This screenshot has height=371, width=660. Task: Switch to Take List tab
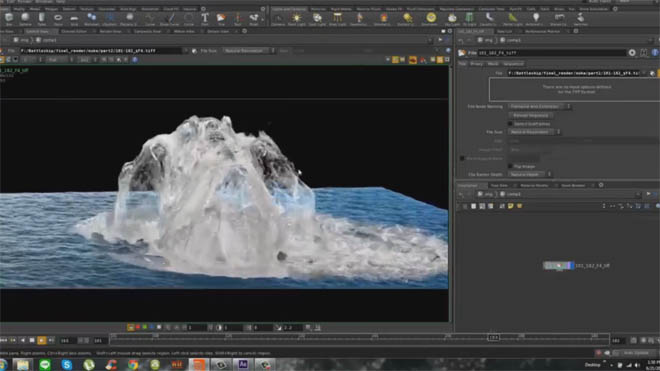click(x=504, y=31)
